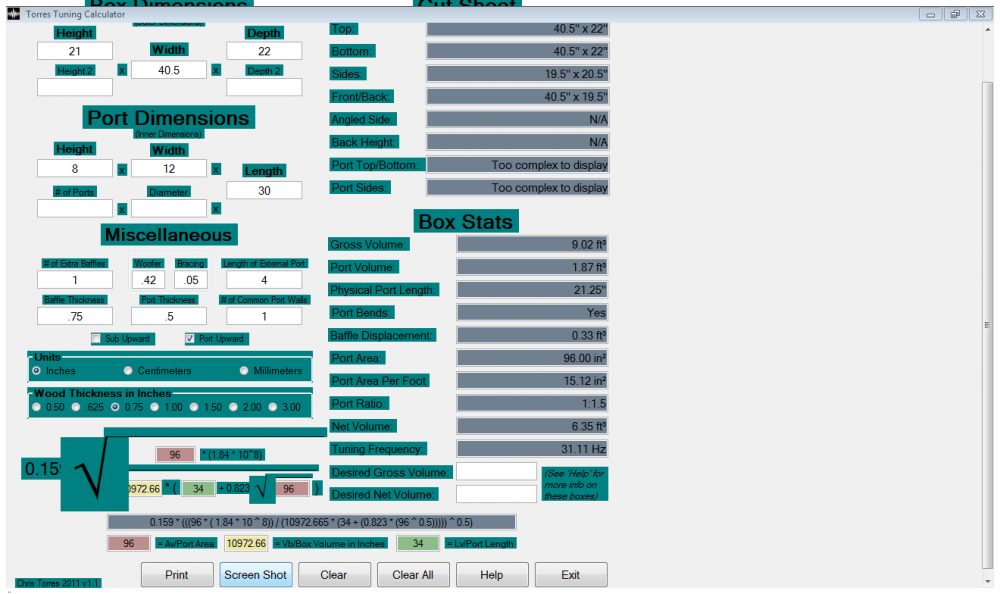This screenshot has width=1000, height=594.
Task: Focus the Desired Gross Volume input box
Action: [496, 471]
